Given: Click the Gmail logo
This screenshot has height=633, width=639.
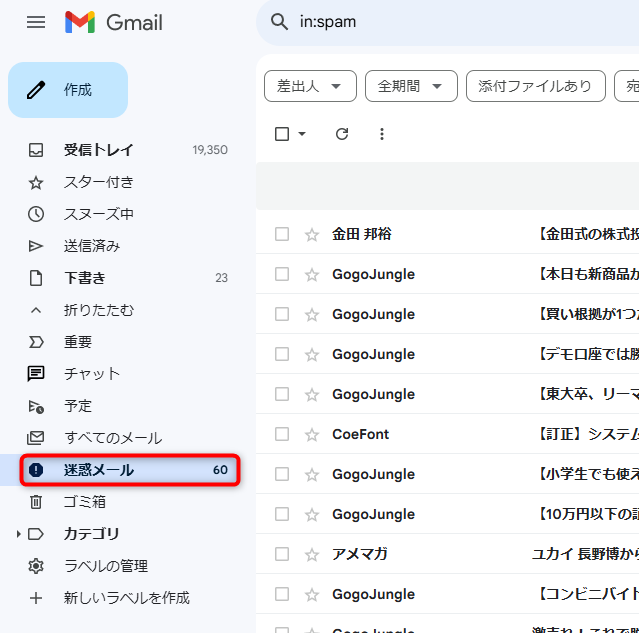Looking at the screenshot, I should tap(114, 22).
